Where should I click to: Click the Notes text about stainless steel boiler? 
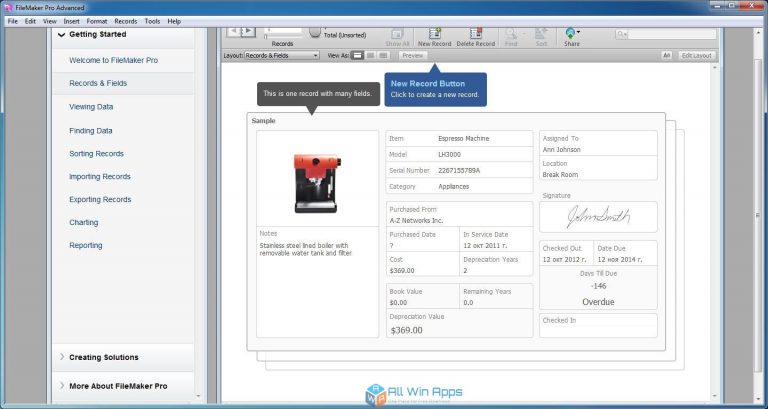click(306, 249)
